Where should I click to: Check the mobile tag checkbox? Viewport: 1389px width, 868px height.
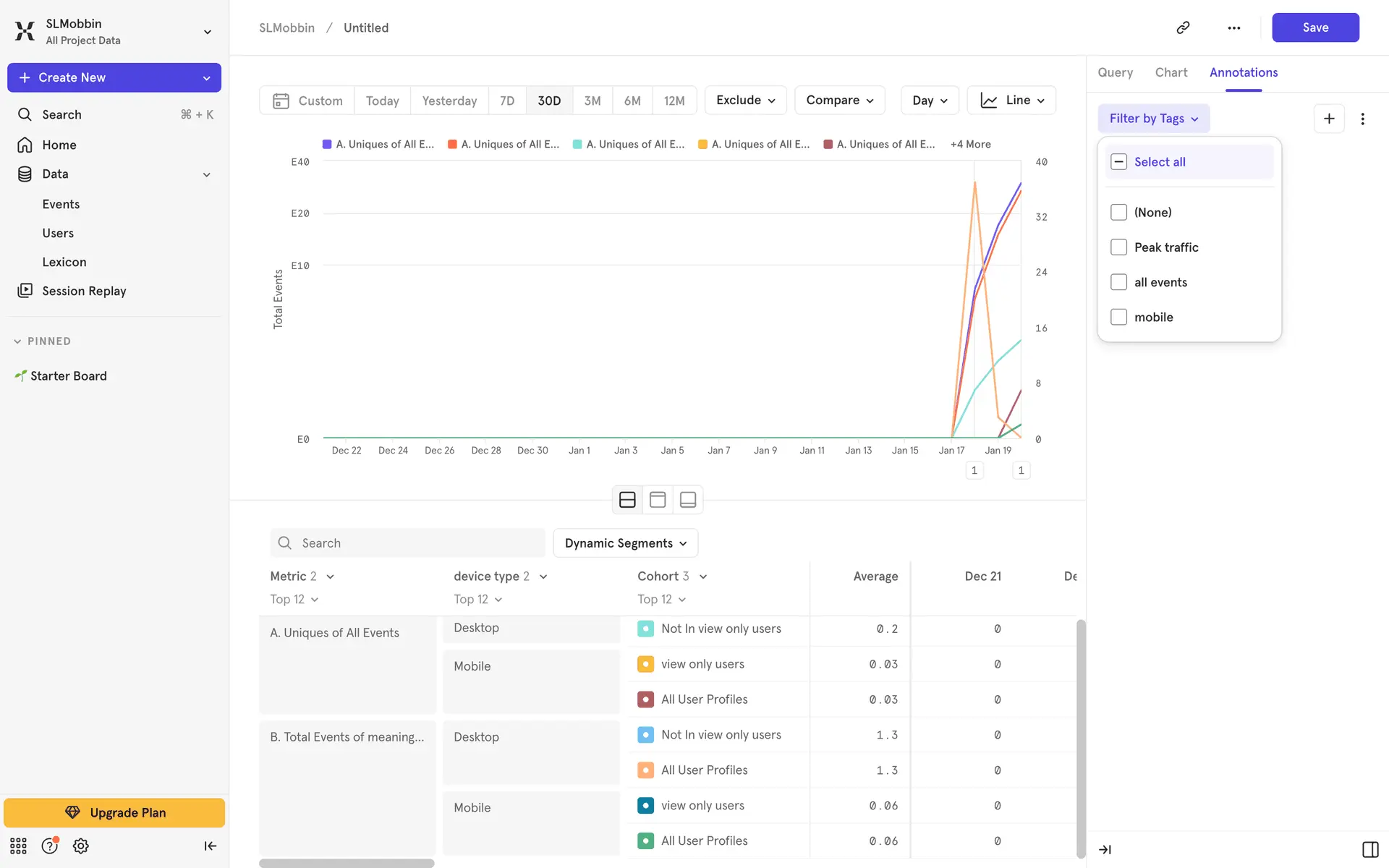1118,317
